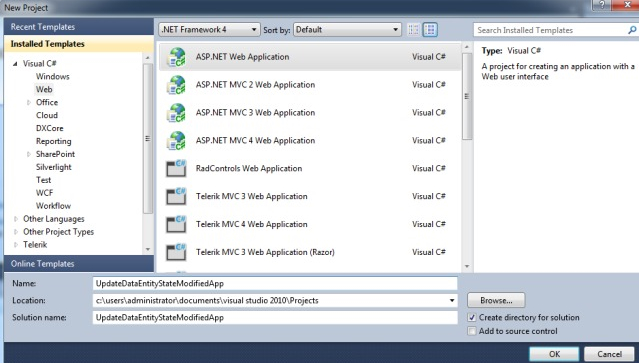This screenshot has width=639, height=363.
Task: Select the Cloud category
Action: point(47,115)
